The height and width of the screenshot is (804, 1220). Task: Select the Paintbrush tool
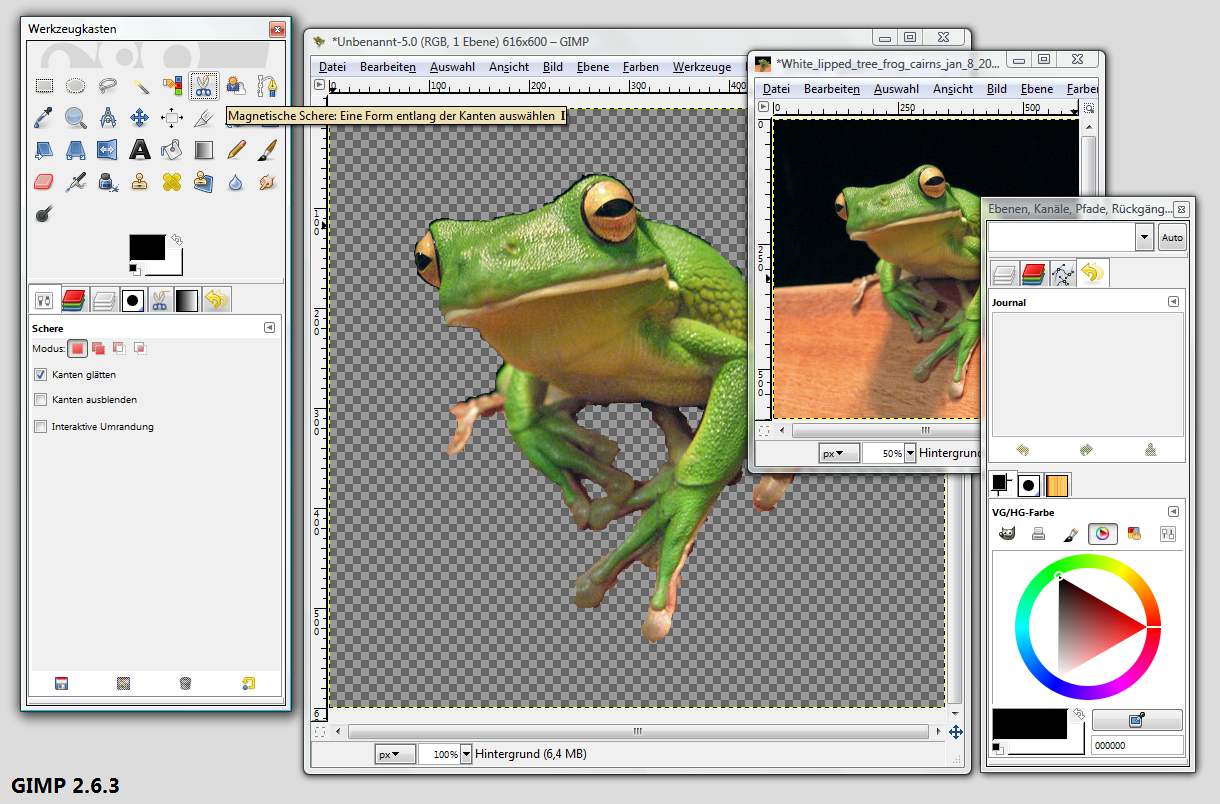tap(267, 150)
